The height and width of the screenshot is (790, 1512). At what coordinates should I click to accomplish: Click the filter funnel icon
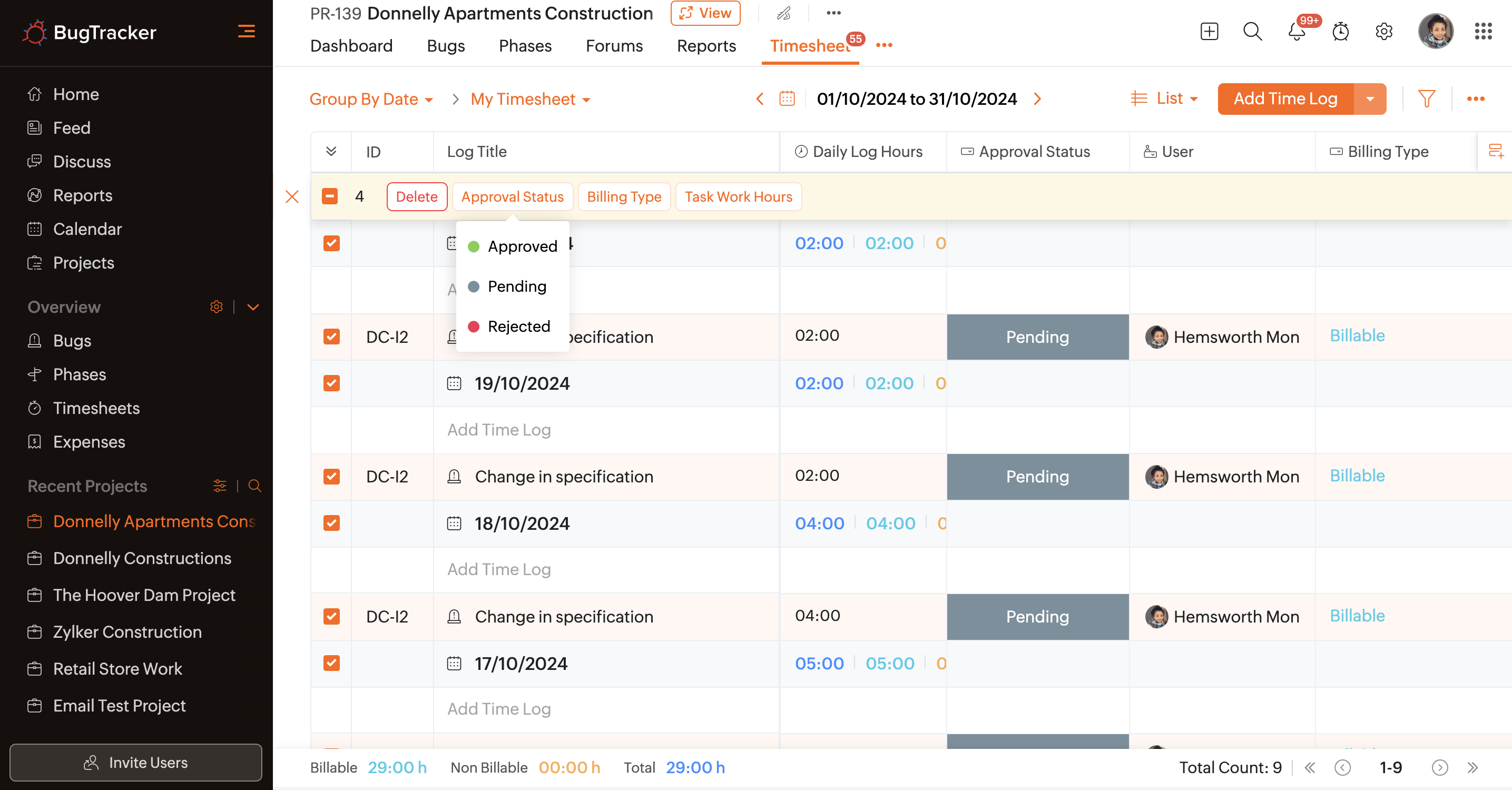(1426, 98)
